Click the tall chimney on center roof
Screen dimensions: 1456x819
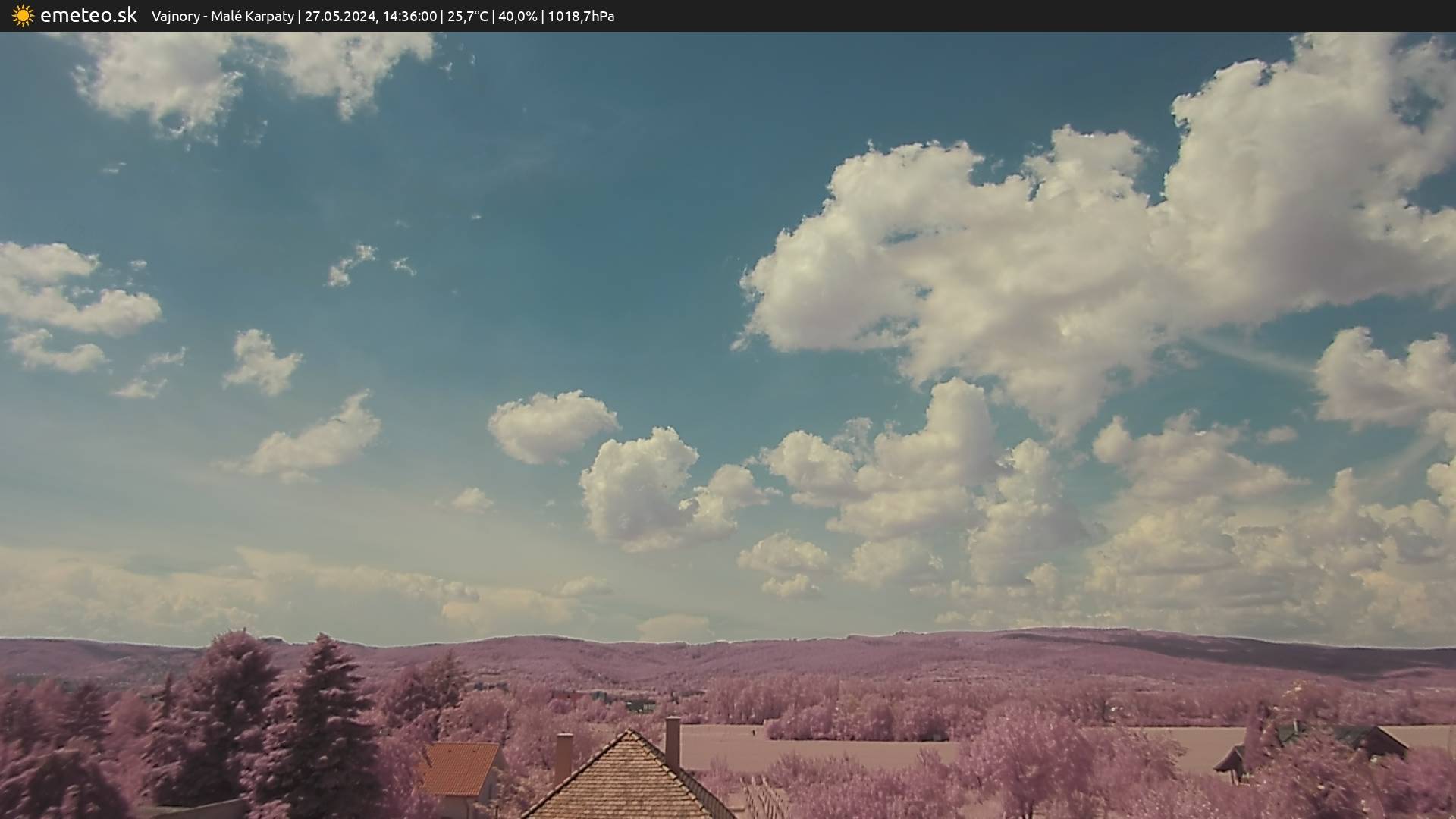click(x=672, y=742)
